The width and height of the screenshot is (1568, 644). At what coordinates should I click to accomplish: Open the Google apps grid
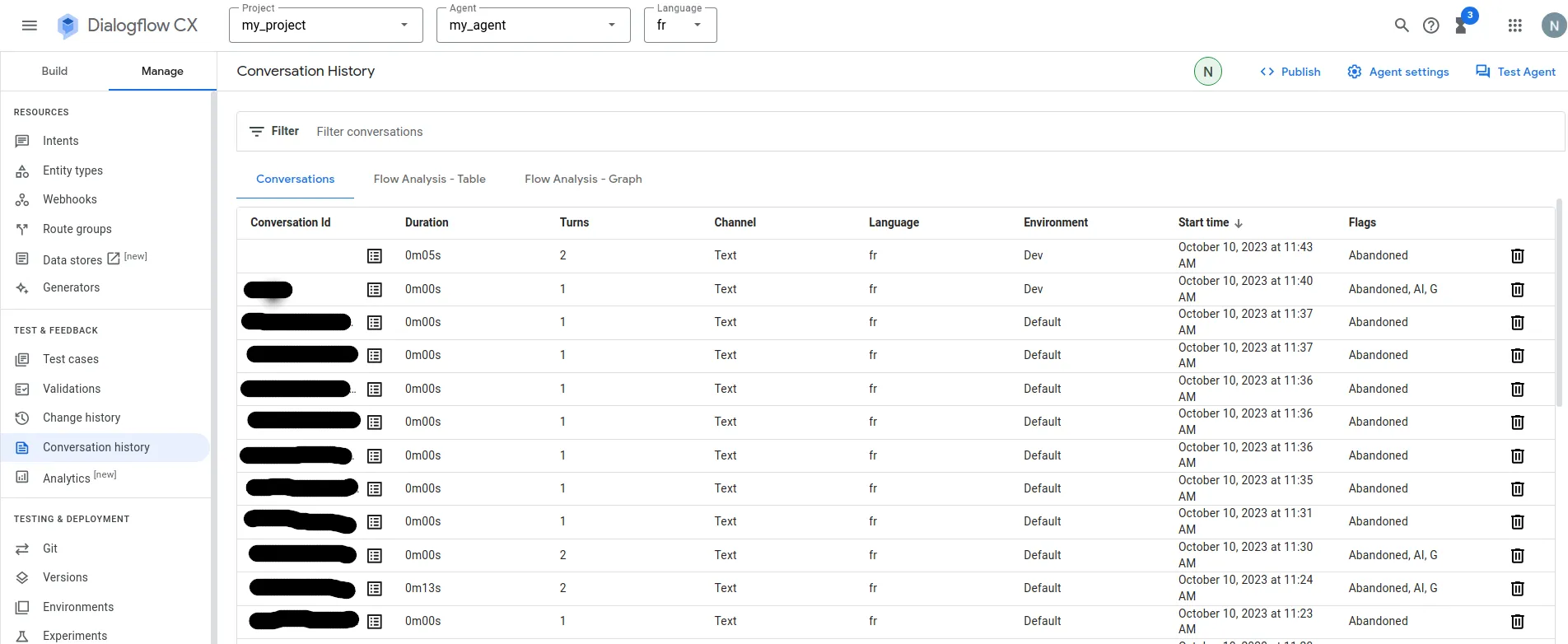(1514, 26)
